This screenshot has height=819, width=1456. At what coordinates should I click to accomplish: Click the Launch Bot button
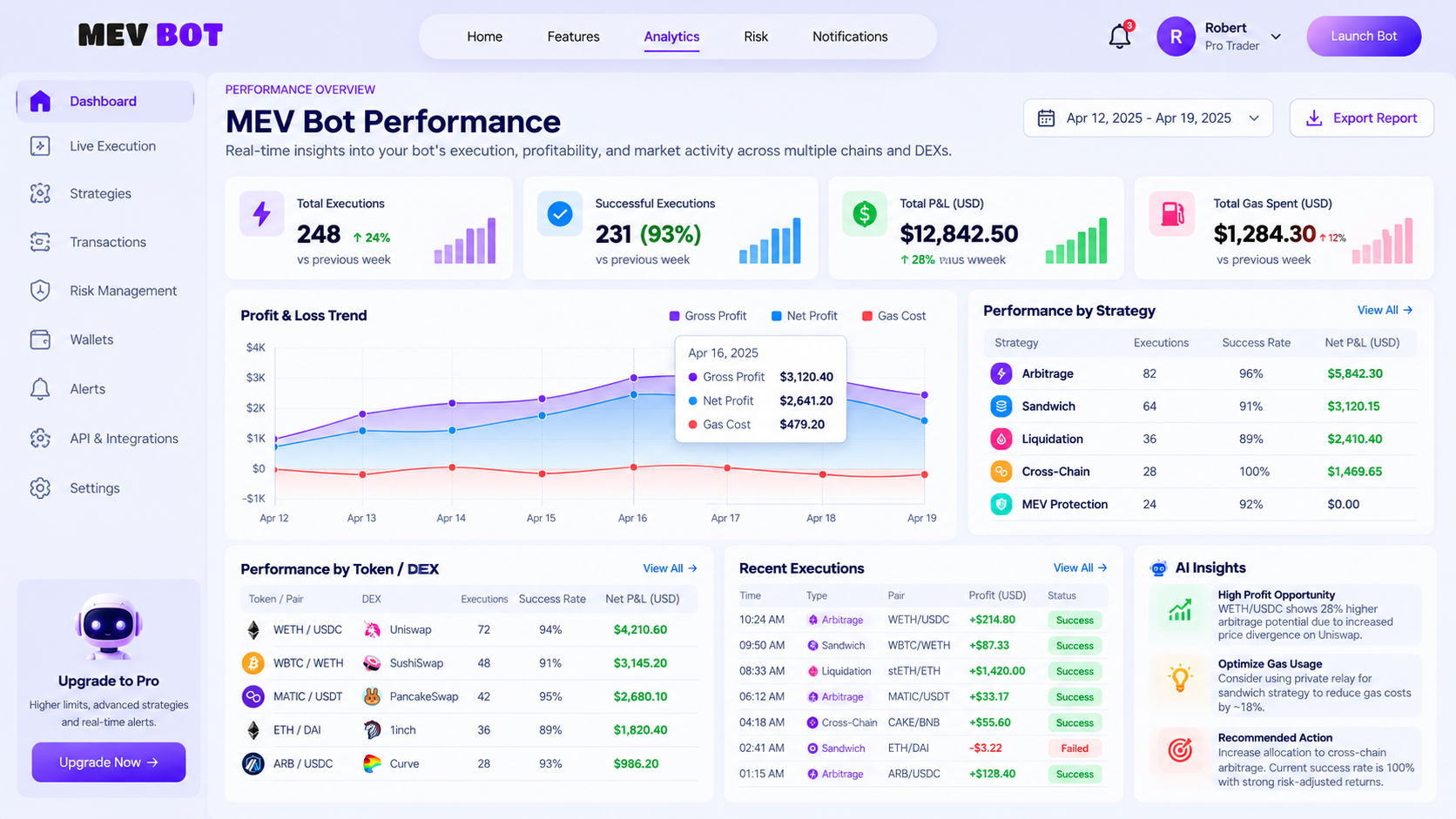pos(1364,37)
